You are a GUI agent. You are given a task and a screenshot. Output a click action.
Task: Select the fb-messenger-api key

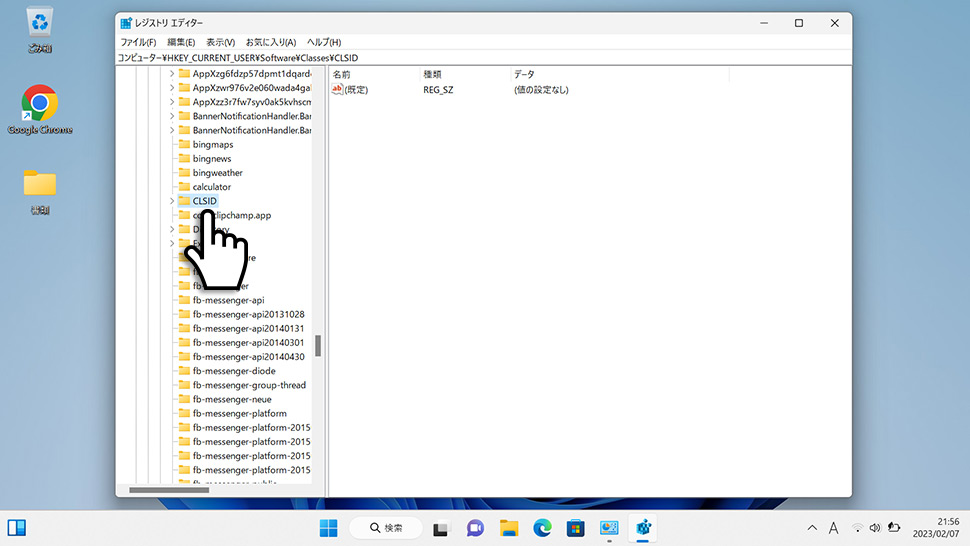click(x=228, y=301)
